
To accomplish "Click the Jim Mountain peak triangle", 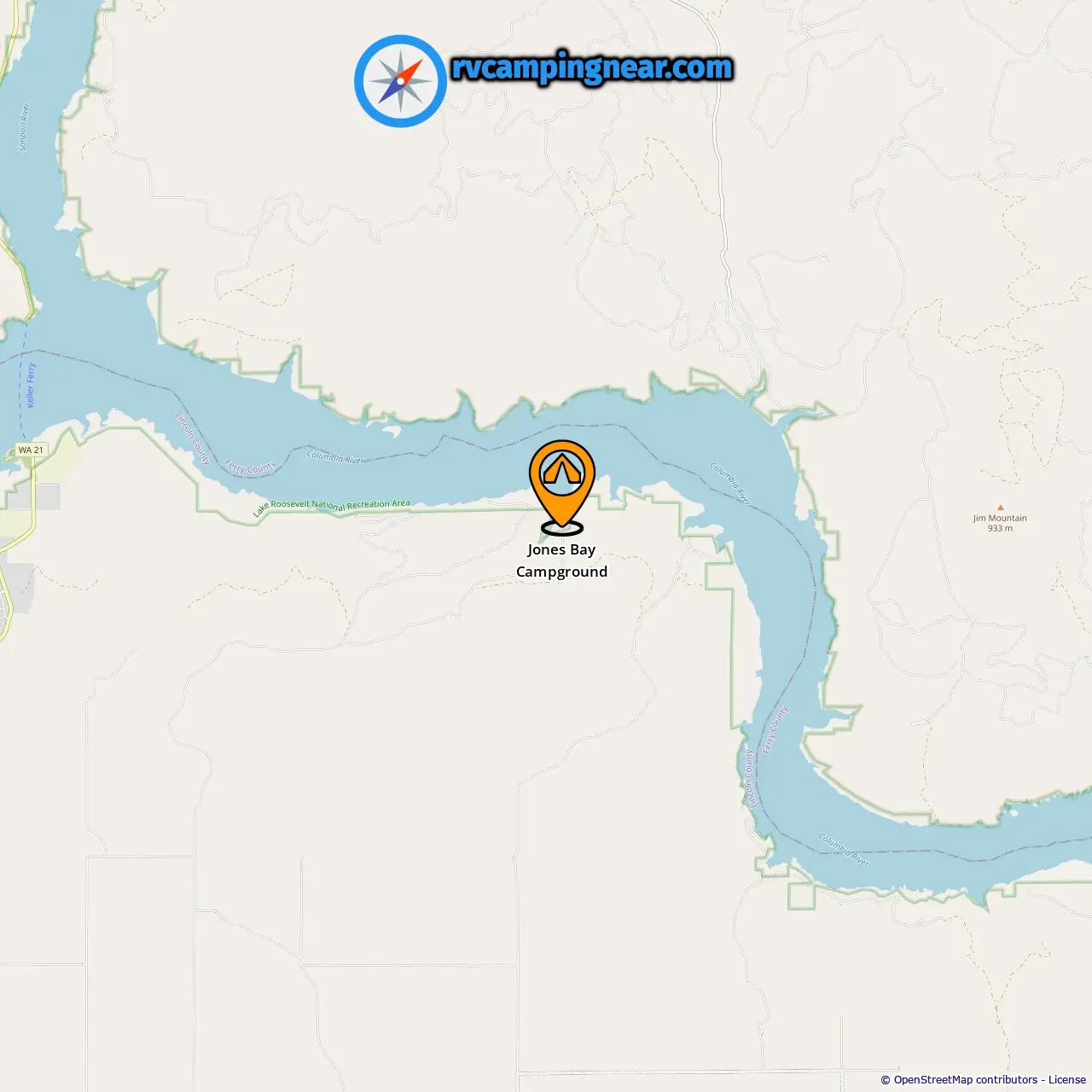I will [x=1001, y=507].
